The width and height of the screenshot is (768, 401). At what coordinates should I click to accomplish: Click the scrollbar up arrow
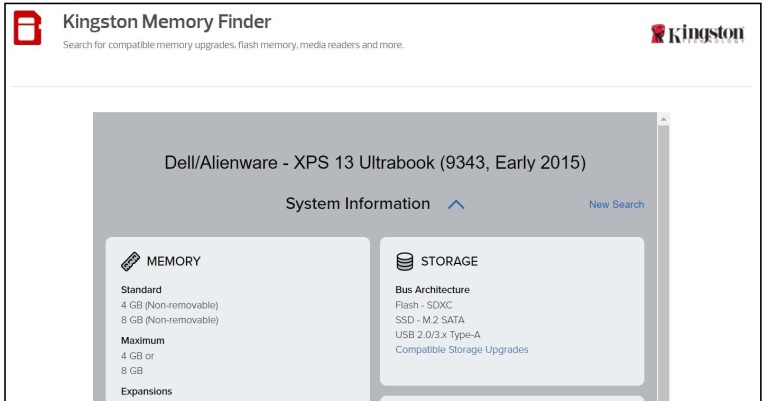click(x=664, y=120)
